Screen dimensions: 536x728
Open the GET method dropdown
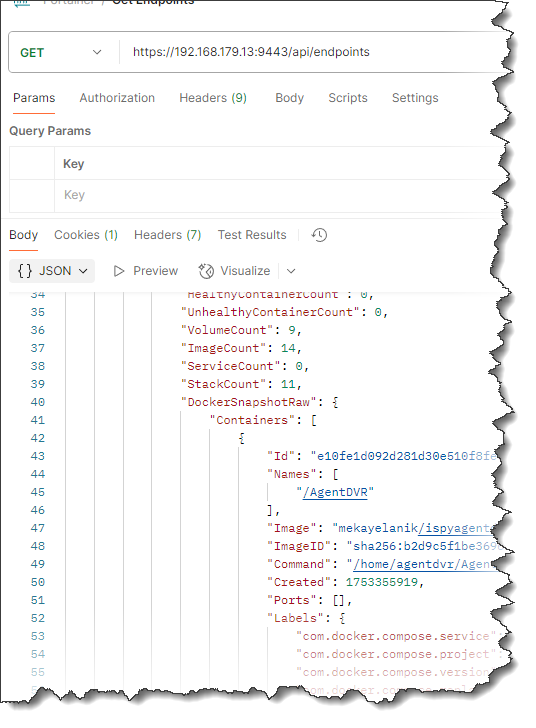tap(61, 52)
